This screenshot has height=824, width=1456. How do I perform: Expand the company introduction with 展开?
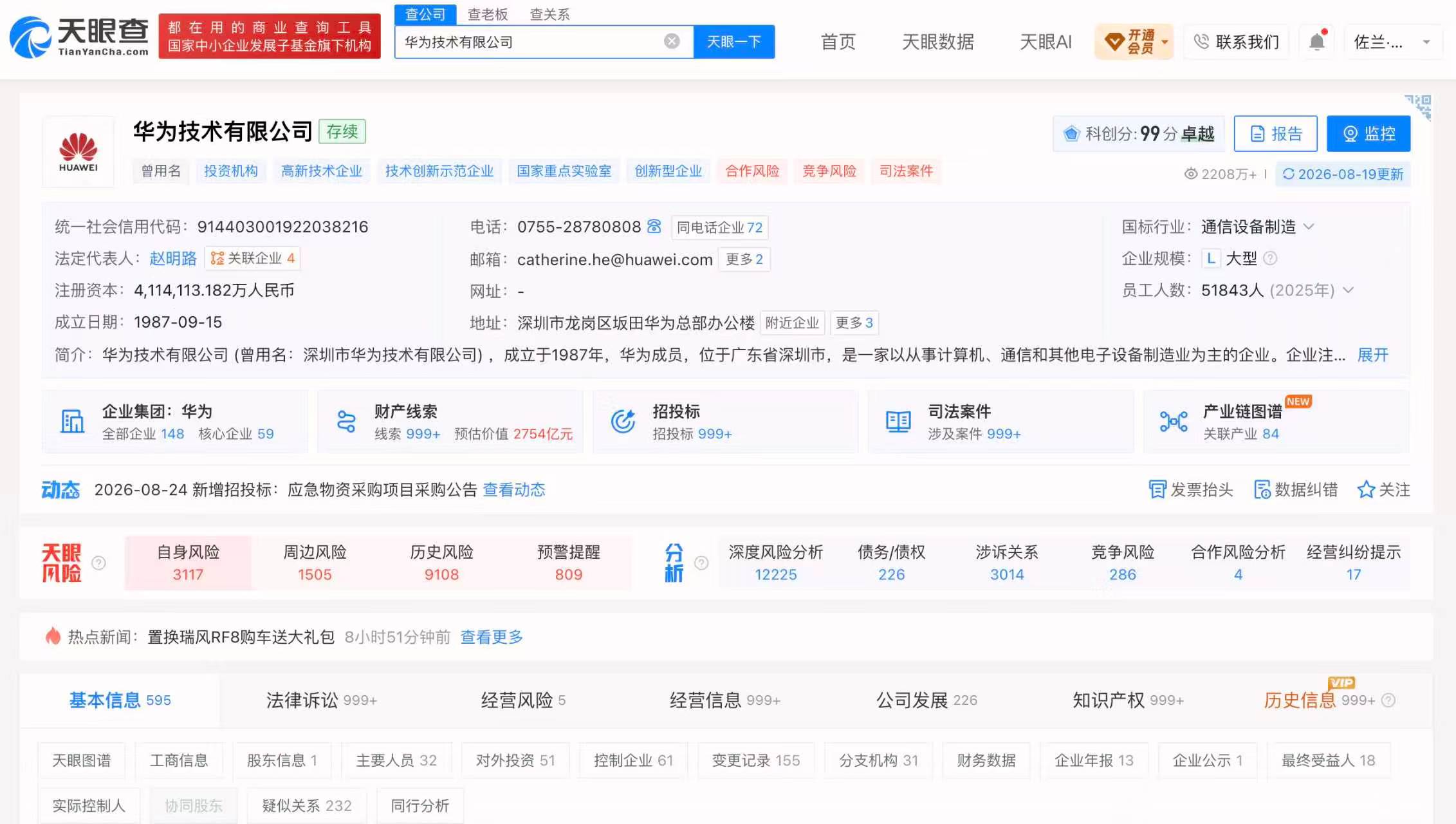pyautogui.click(x=1372, y=355)
